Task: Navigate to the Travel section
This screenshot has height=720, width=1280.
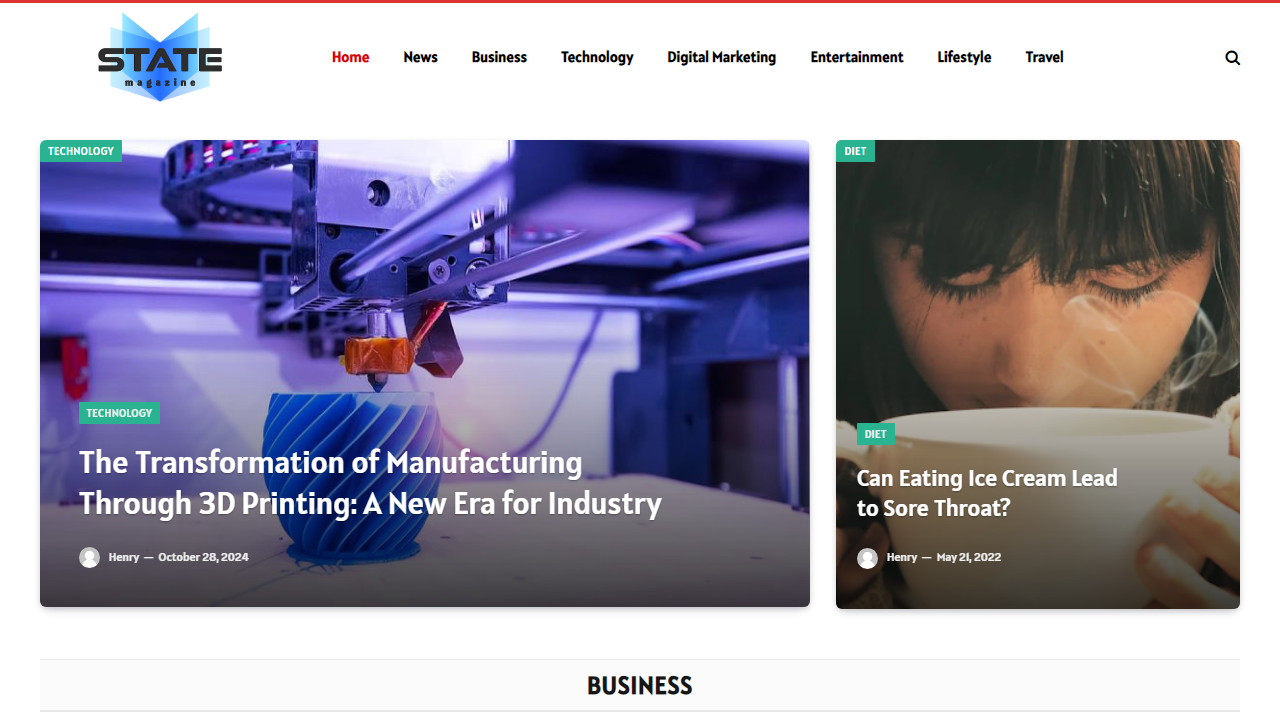Action: (1044, 57)
